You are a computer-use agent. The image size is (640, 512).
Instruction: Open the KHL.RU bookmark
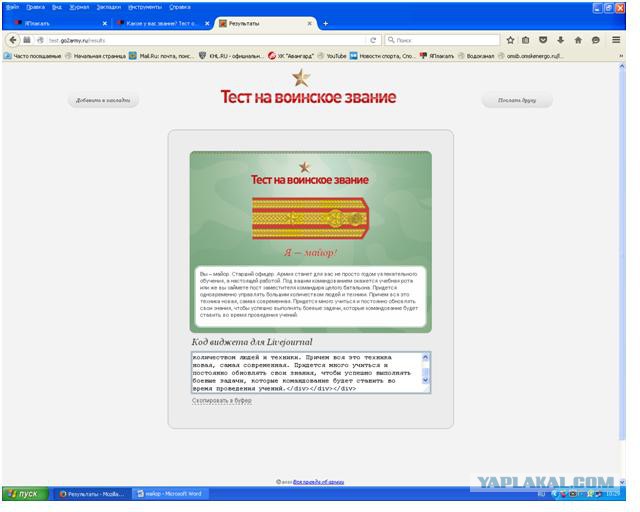pyautogui.click(x=231, y=56)
